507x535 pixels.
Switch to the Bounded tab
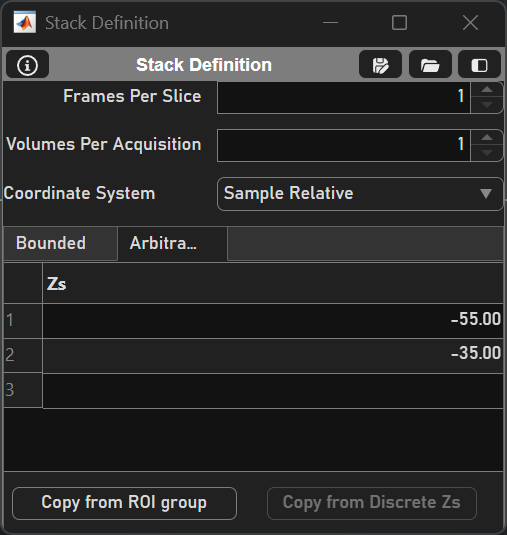[x=61, y=243]
